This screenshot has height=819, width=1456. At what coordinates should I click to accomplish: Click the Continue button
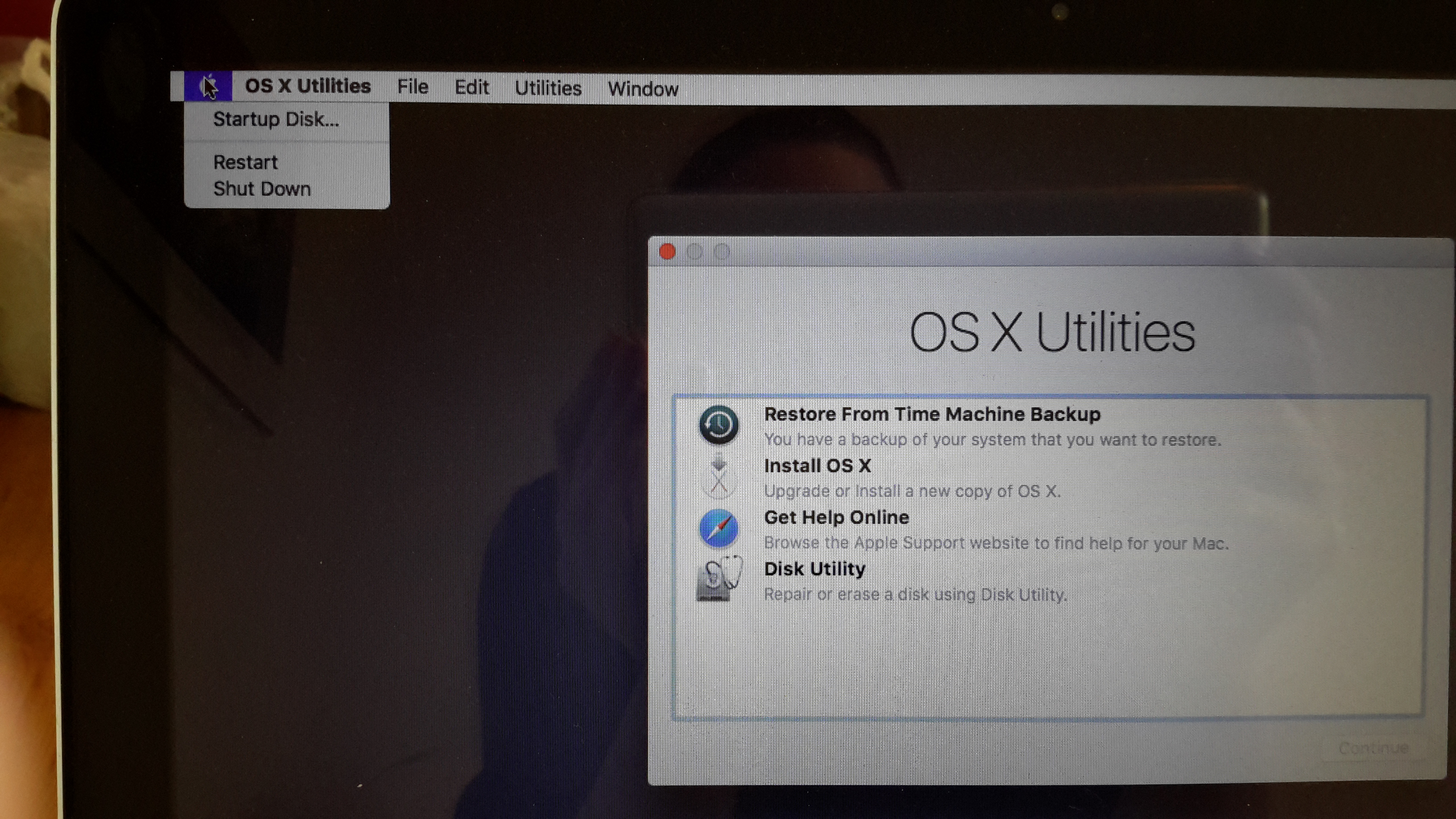[1373, 749]
